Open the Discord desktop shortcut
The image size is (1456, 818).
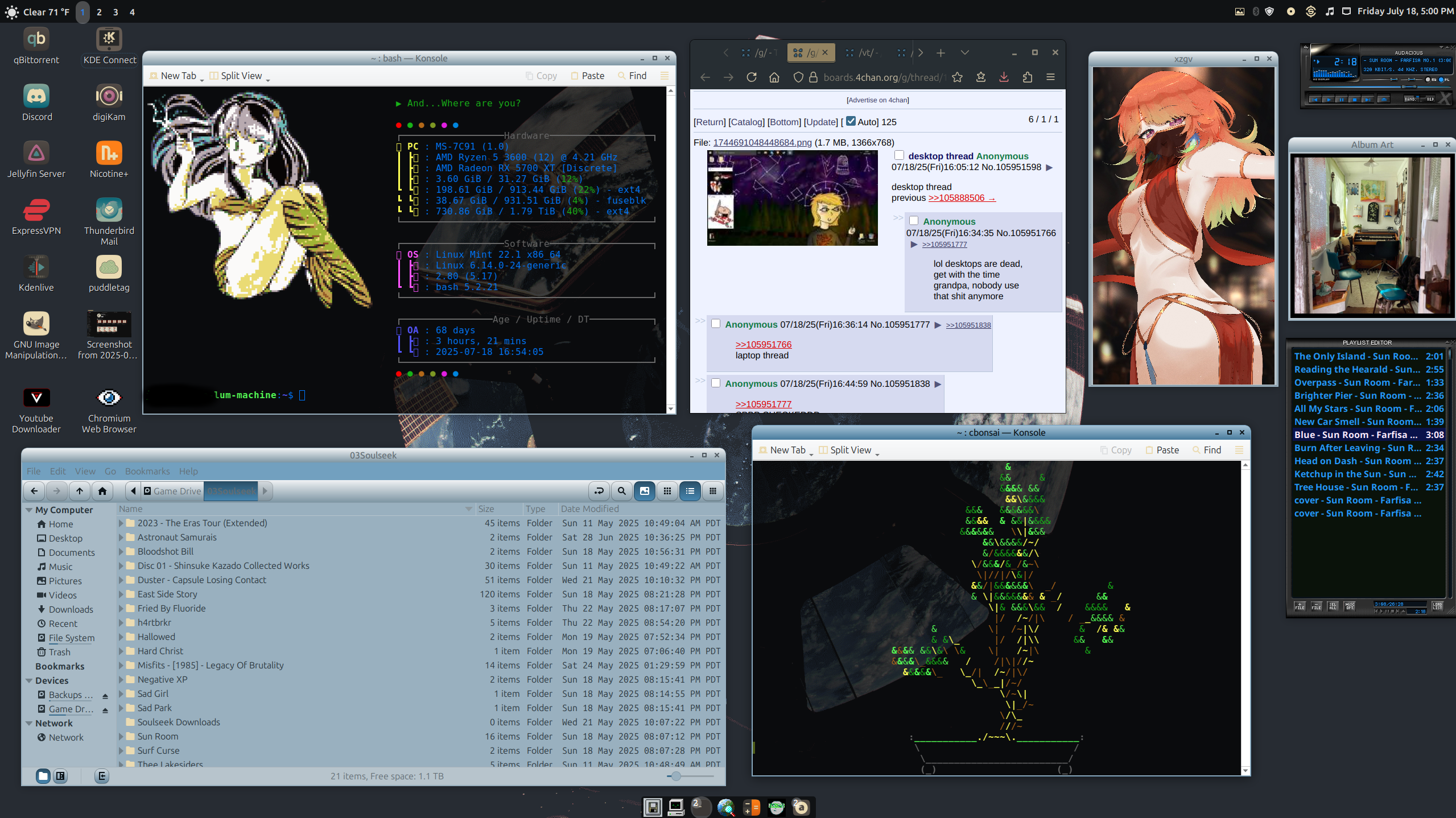(36, 103)
